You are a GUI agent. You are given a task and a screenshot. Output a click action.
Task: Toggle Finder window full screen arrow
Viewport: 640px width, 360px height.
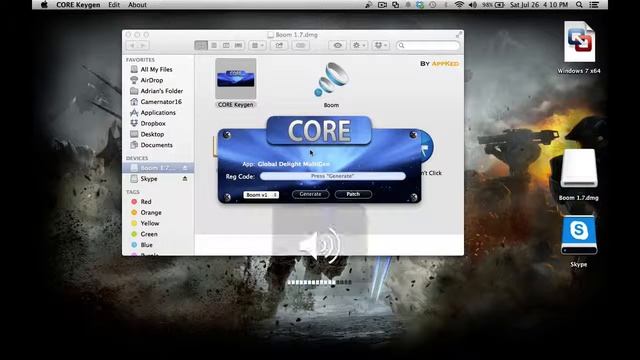[x=459, y=35]
